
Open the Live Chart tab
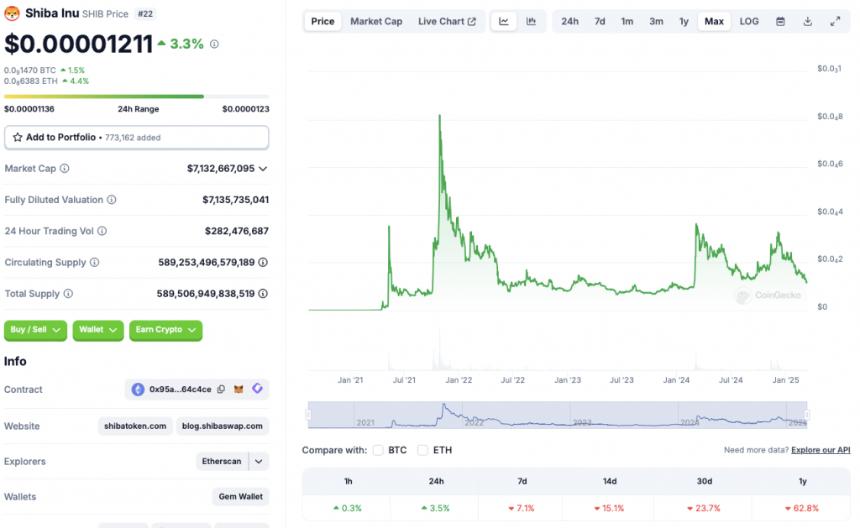(446, 21)
